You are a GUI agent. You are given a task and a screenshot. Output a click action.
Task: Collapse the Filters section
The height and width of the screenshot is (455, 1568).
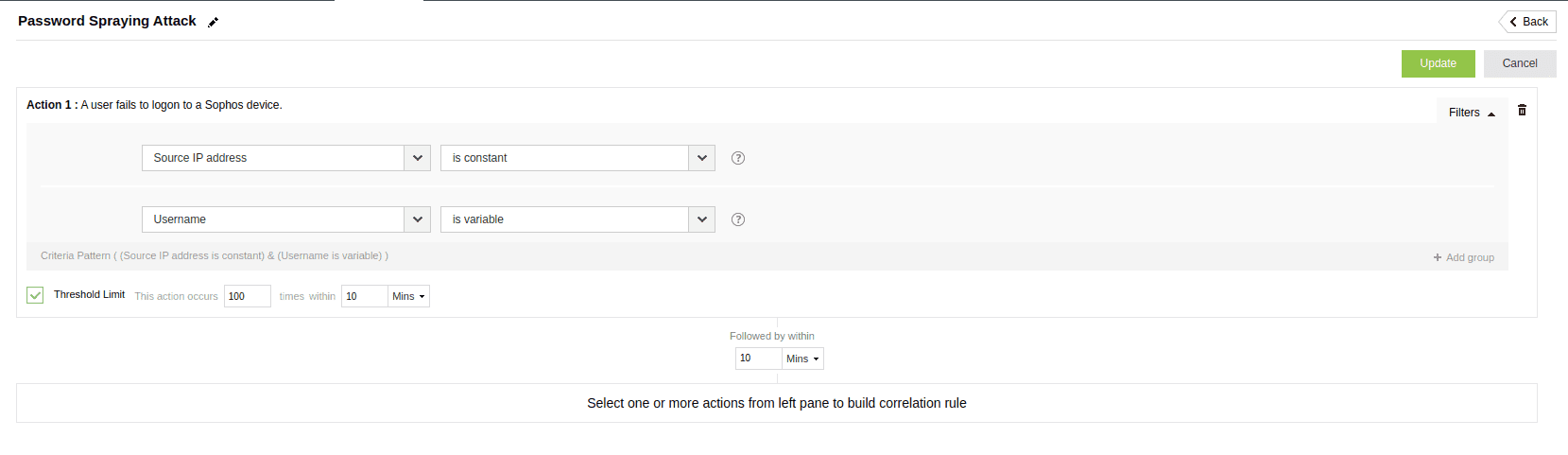coord(1472,113)
